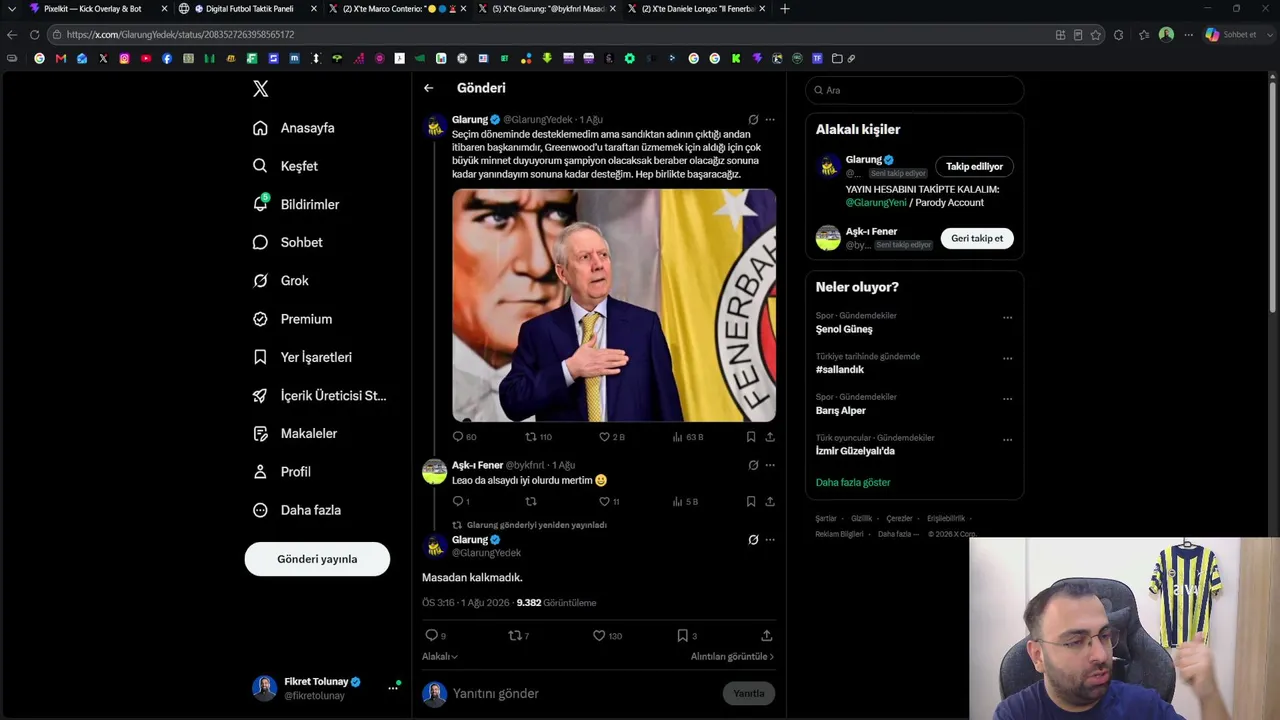Open more options on 'Masadan kalkmadık.' post
This screenshot has width=1280, height=720.
pos(770,540)
